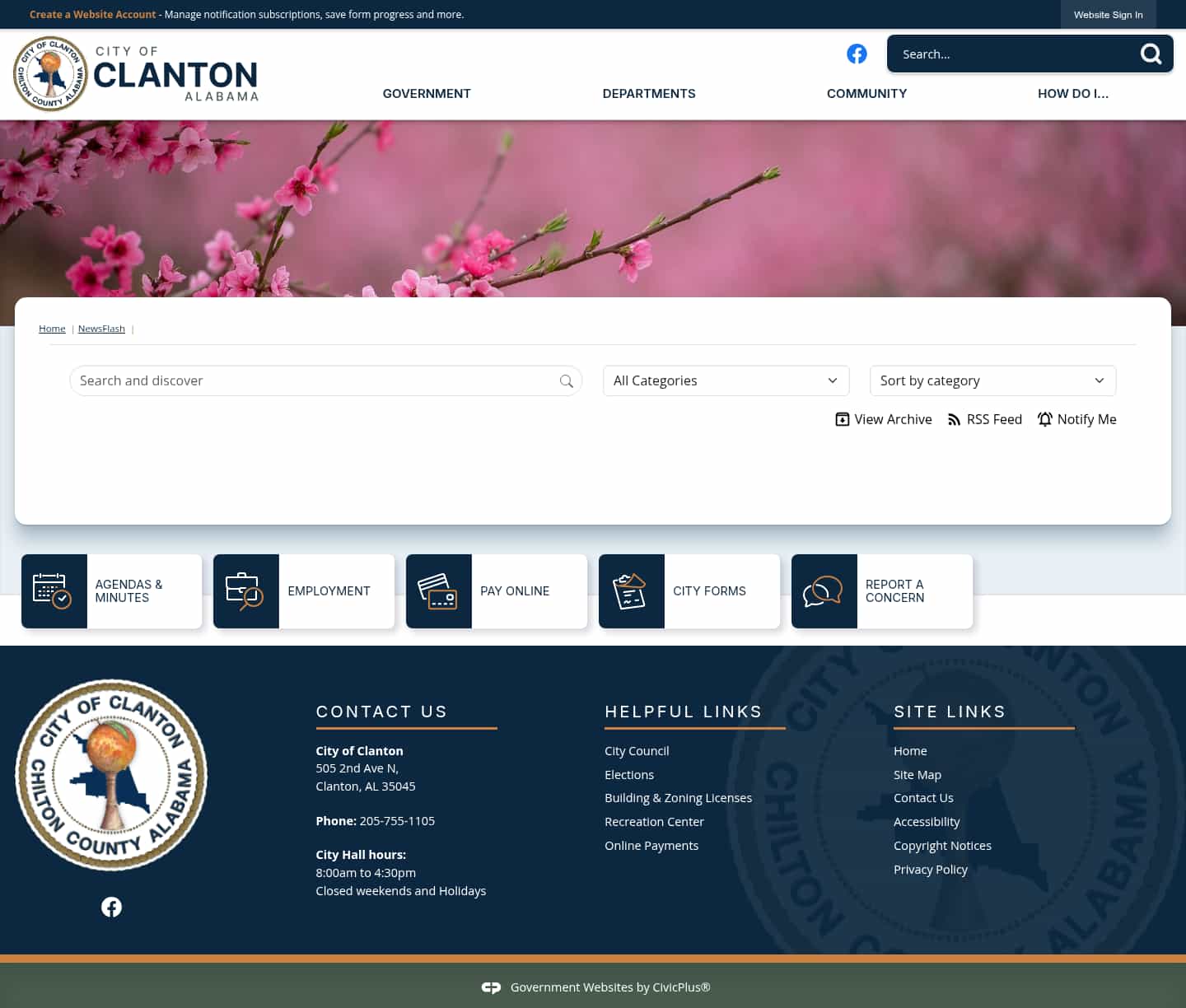Click the City of Clanton seal logo
The height and width of the screenshot is (1008, 1186).
[50, 73]
